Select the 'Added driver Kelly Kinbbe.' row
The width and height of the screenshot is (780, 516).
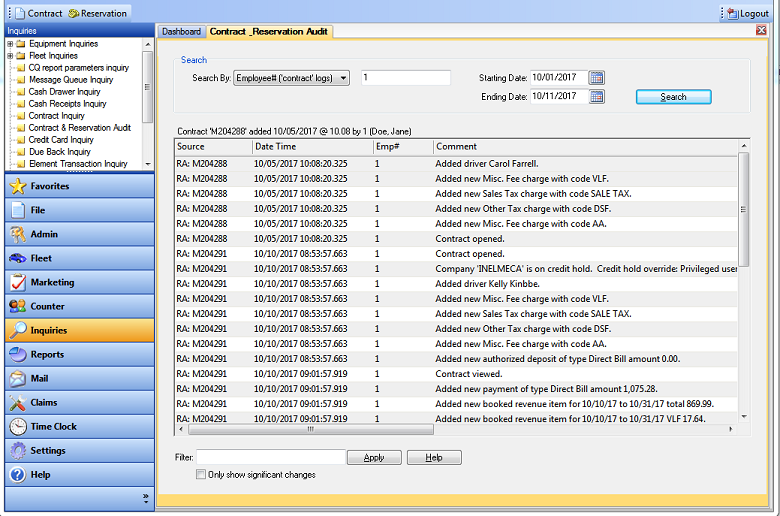456,284
